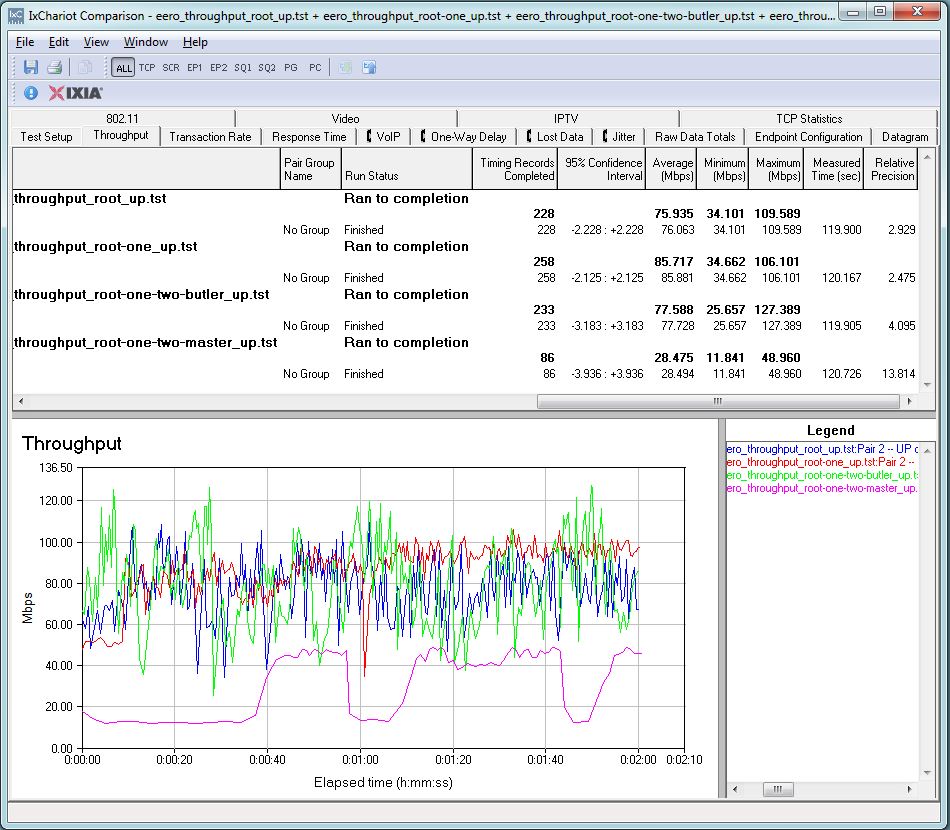Open the VoIP tab
950x830 pixels.
tap(384, 137)
